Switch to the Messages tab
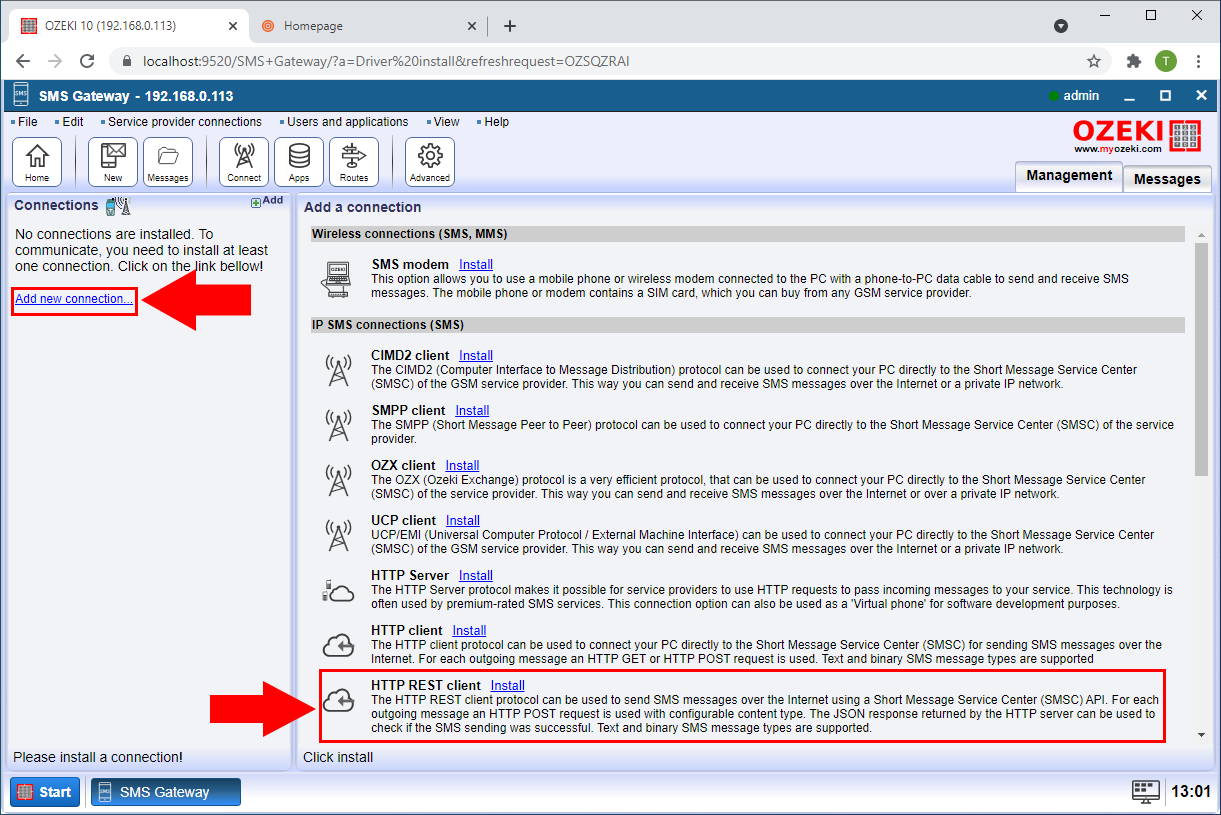The height and width of the screenshot is (815, 1221). tap(1167, 179)
